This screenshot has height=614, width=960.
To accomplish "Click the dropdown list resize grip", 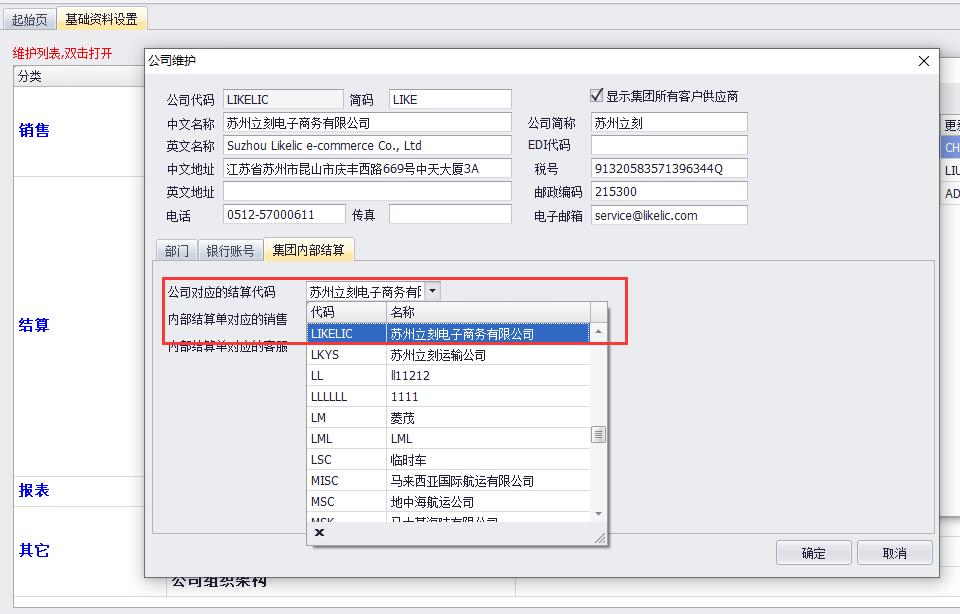I will tap(600, 538).
